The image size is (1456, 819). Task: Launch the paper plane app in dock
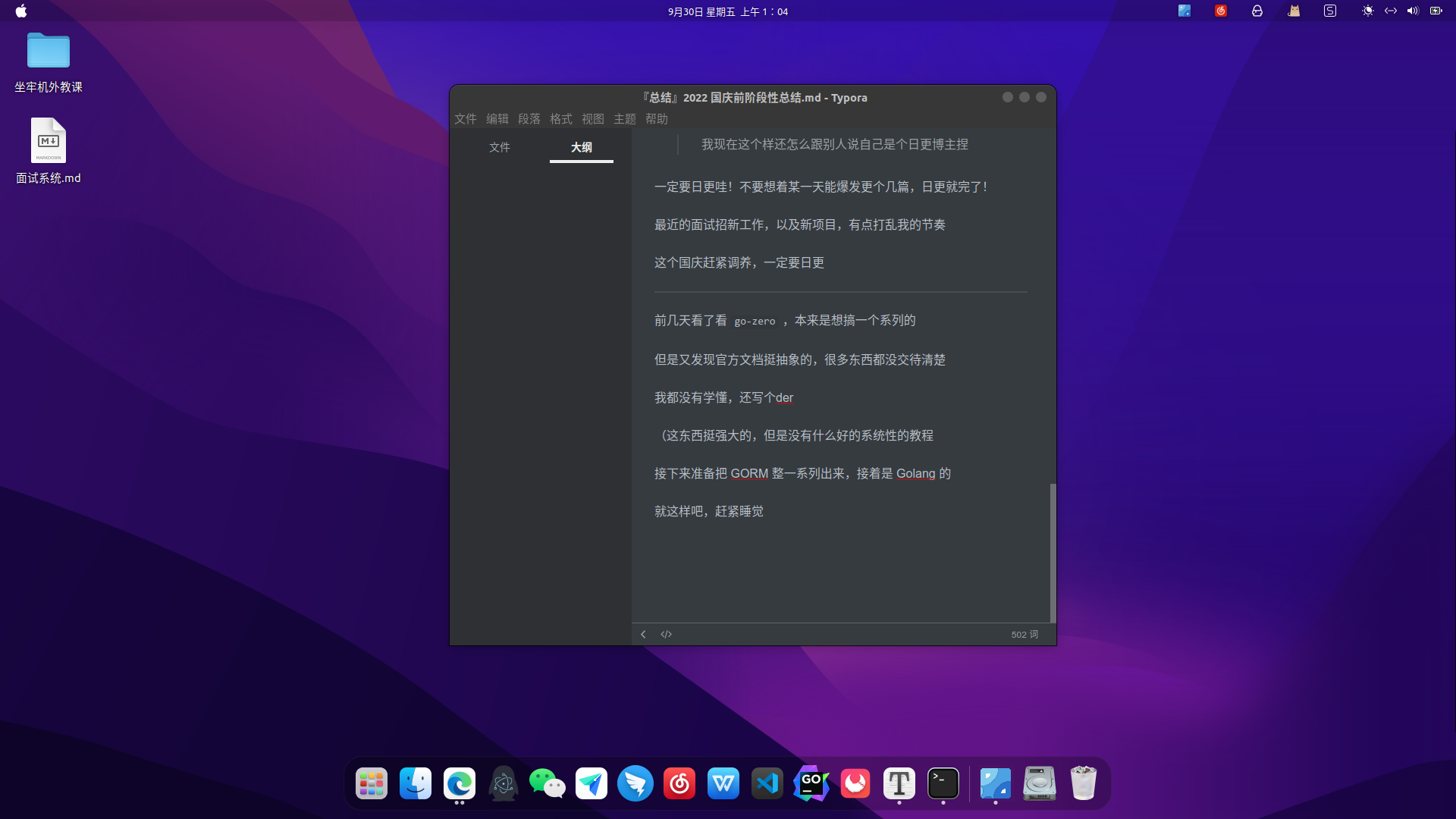[591, 783]
